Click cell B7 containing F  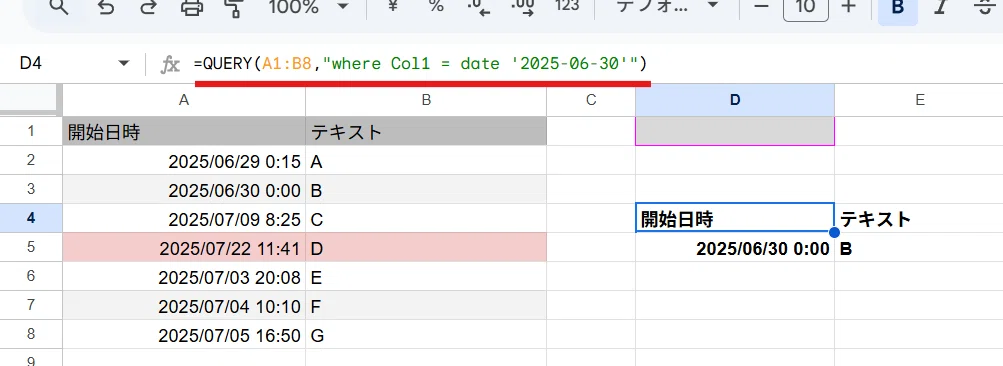426,305
